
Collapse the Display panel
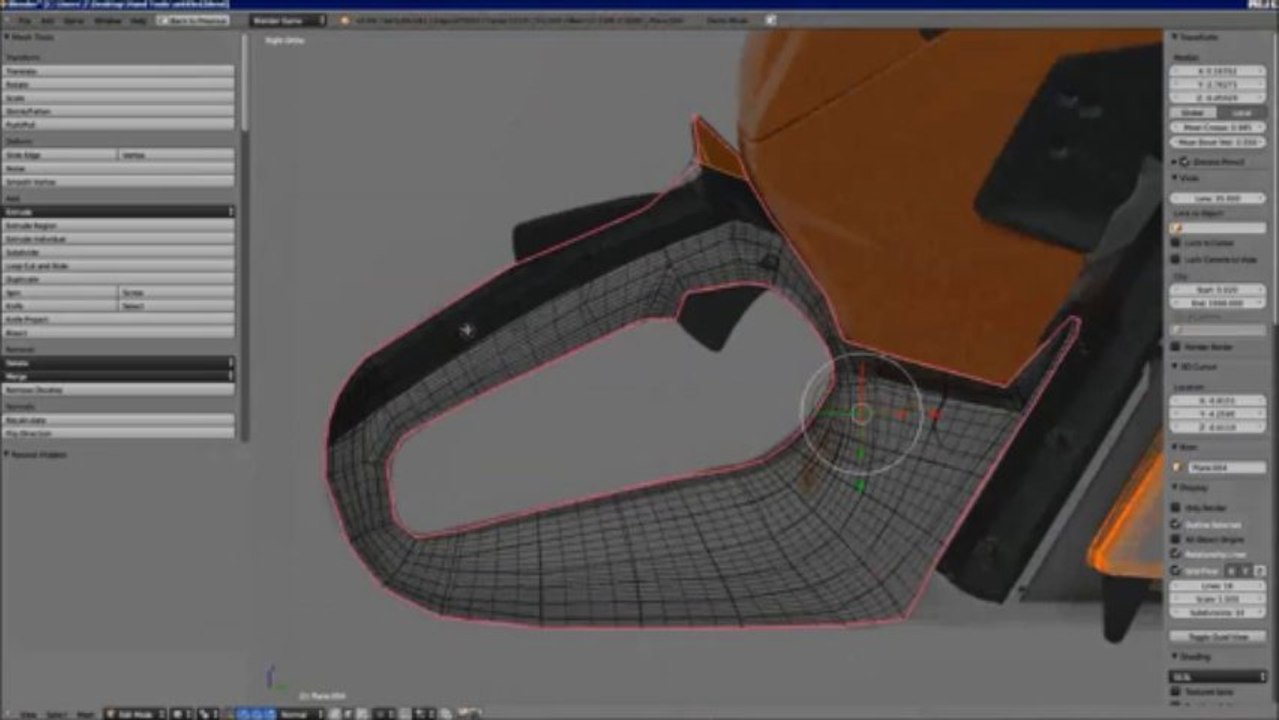pyautogui.click(x=1173, y=488)
